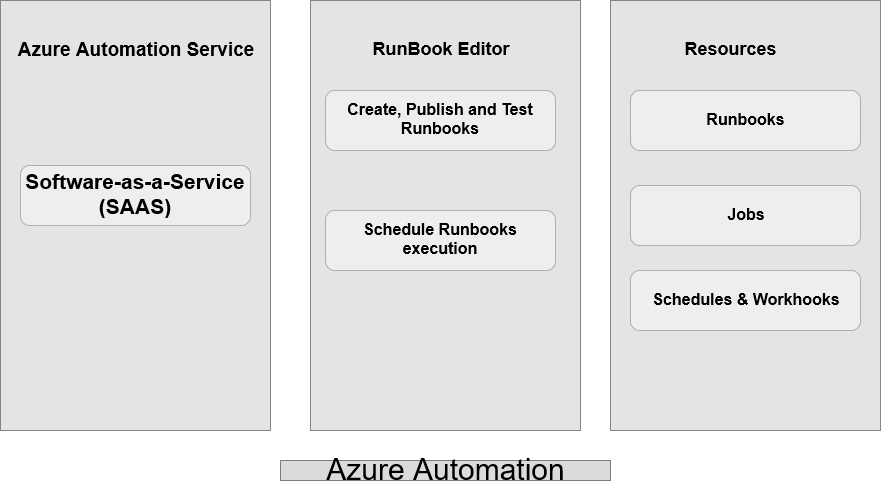Viewport: 881px width, 488px height.
Task: Click empty area below the SAAS box
Action: (x=135, y=330)
